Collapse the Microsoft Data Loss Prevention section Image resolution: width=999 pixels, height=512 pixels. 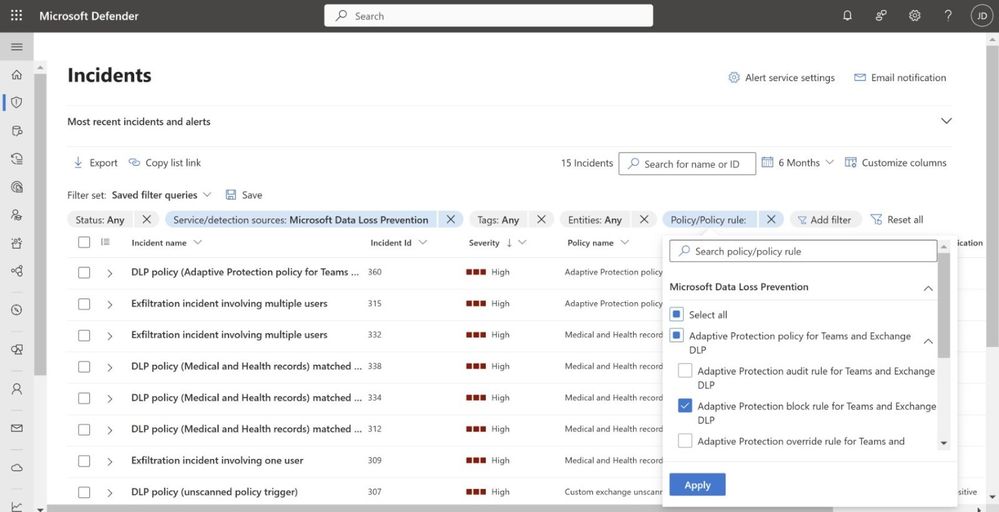(x=928, y=288)
